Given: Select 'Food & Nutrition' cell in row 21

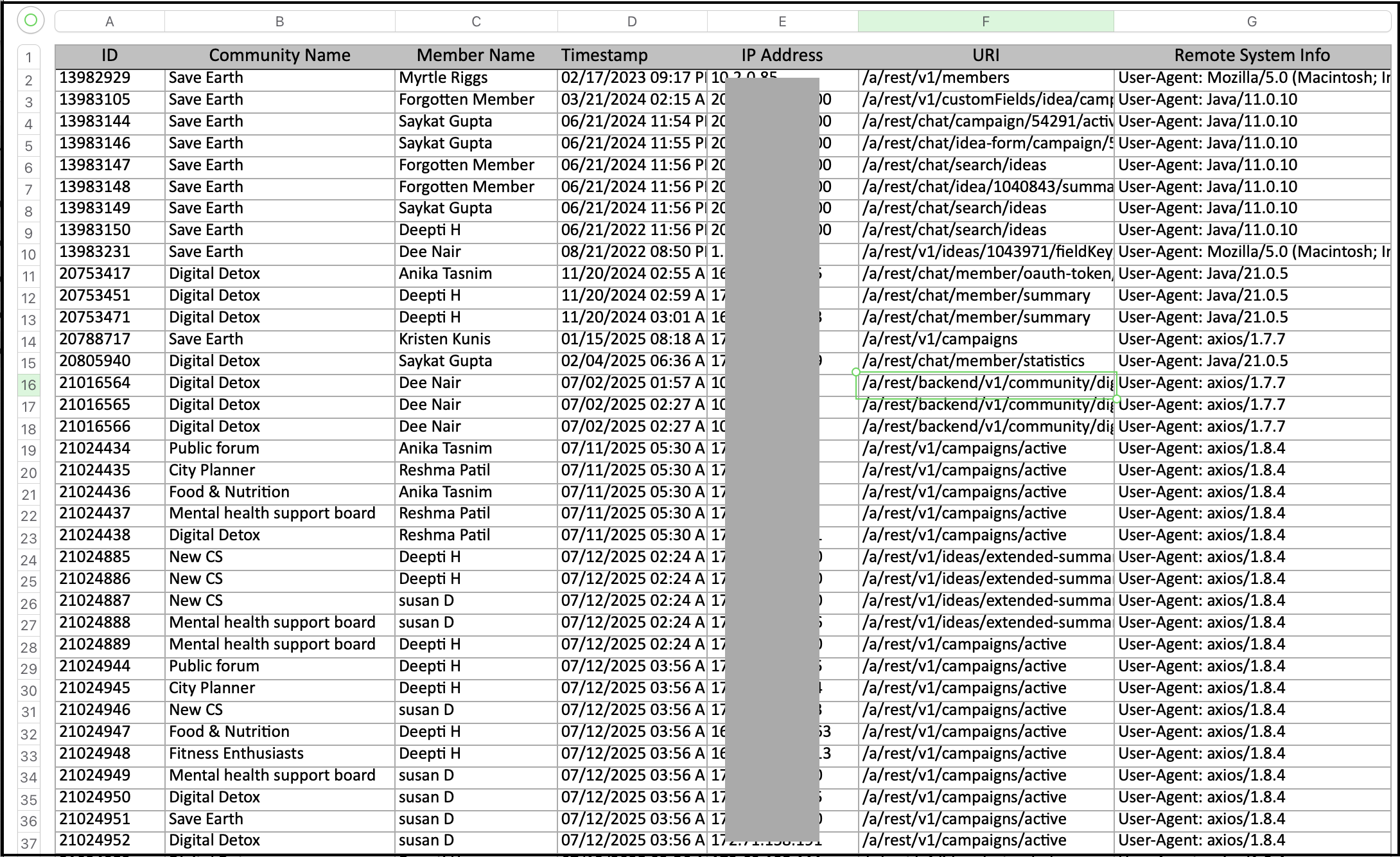Looking at the screenshot, I should click(x=280, y=493).
